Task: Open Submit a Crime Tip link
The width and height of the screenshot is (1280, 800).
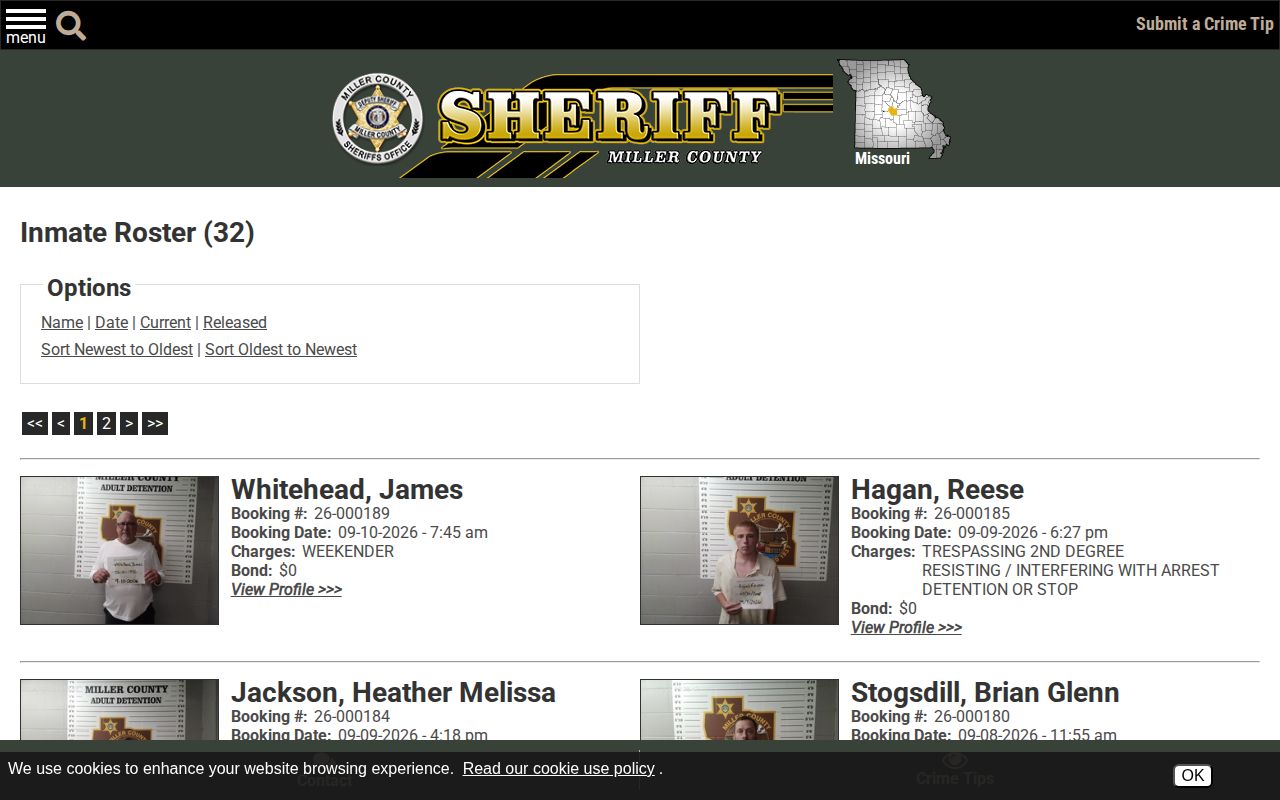Action: (1204, 24)
